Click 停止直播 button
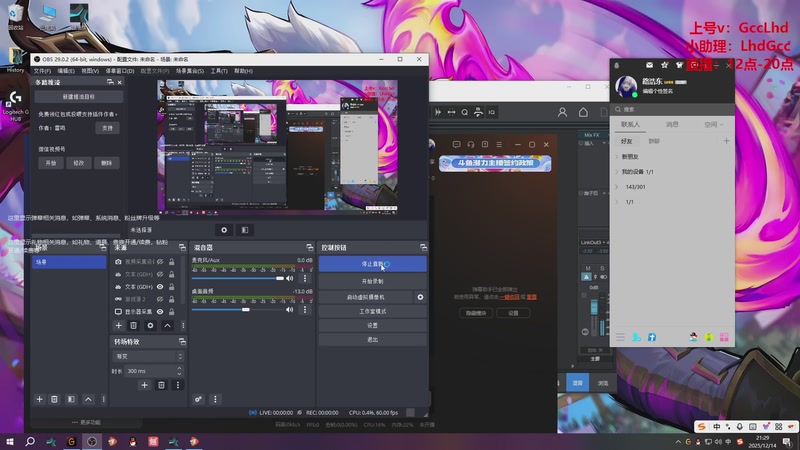This screenshot has height=450, width=800. [x=372, y=264]
